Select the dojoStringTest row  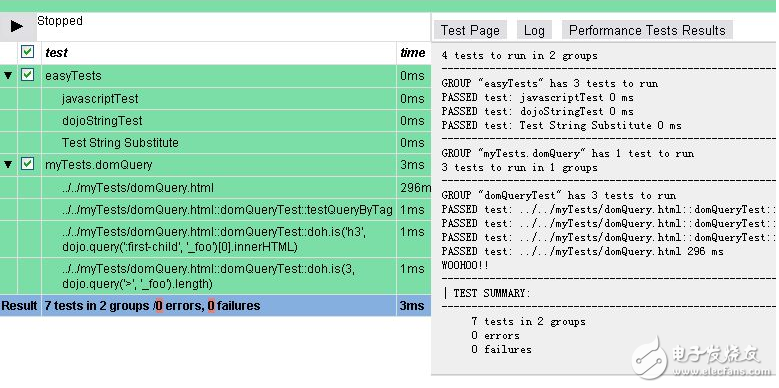click(215, 121)
